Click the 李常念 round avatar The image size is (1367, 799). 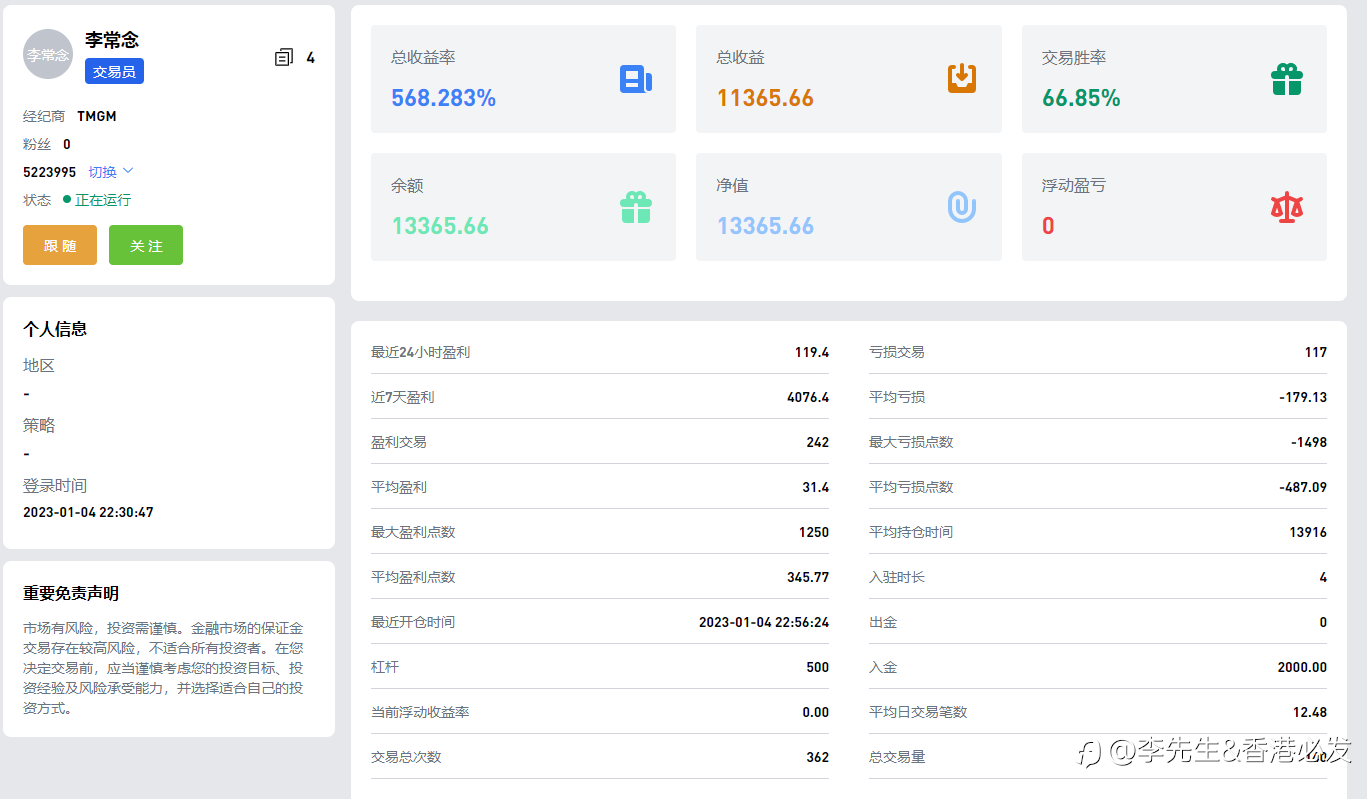point(48,54)
